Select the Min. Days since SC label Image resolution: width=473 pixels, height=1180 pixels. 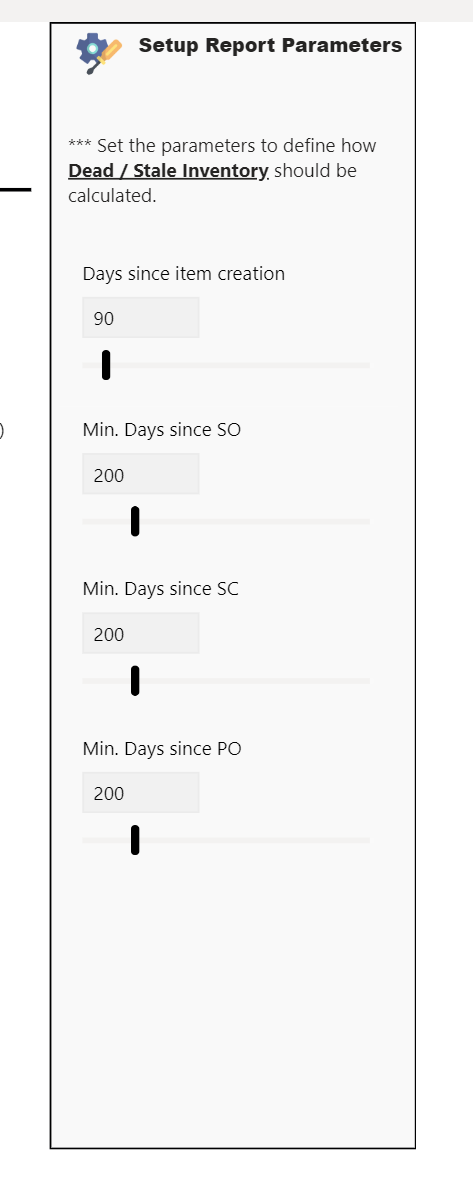[161, 588]
